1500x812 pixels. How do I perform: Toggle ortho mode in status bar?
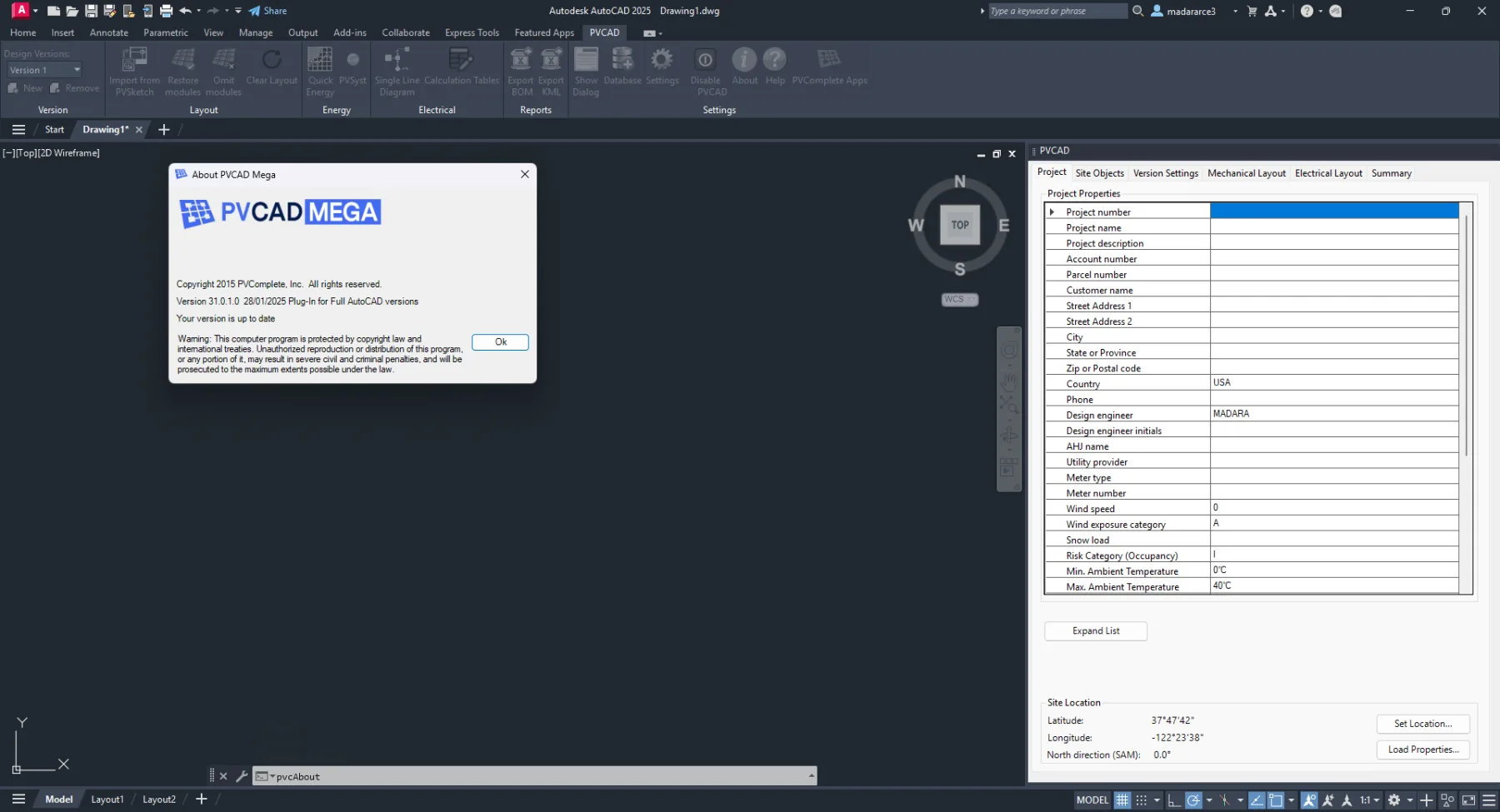(x=1173, y=800)
